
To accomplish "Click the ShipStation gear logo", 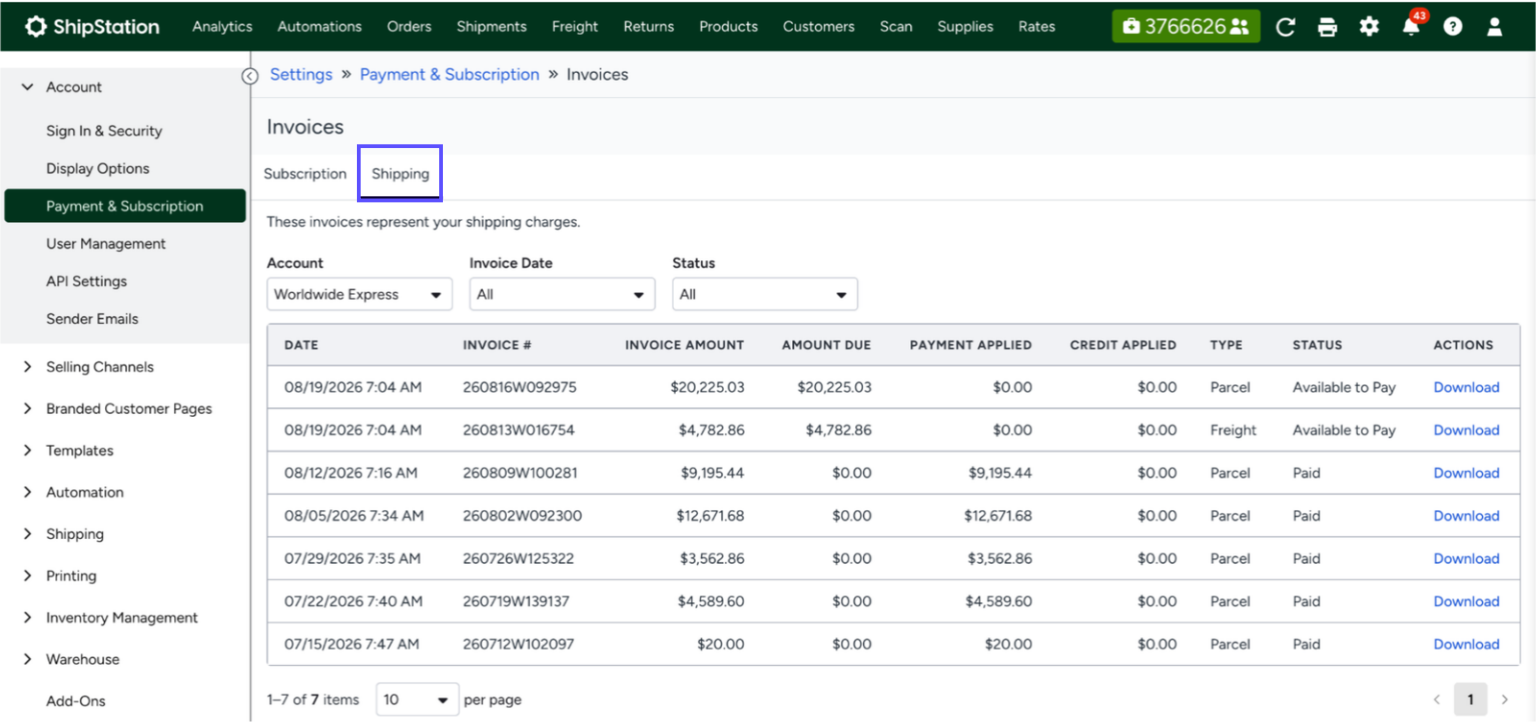I will click(x=35, y=26).
